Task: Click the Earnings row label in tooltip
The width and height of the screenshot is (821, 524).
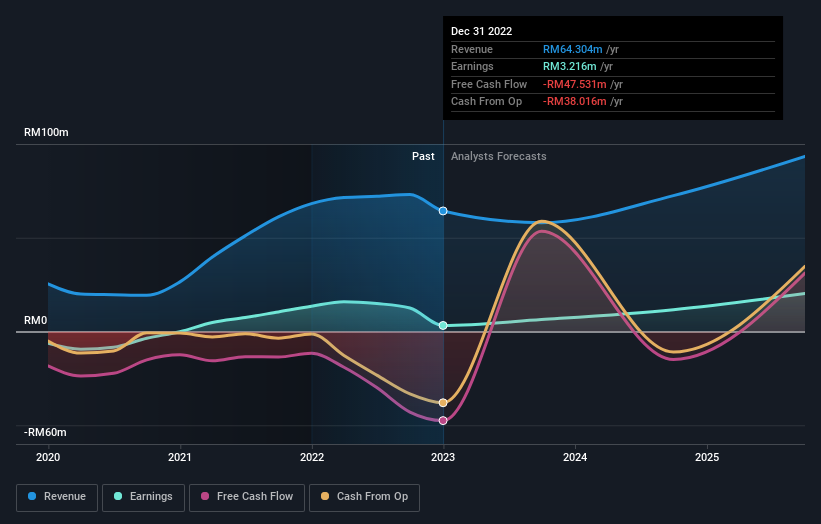Action: (472, 66)
